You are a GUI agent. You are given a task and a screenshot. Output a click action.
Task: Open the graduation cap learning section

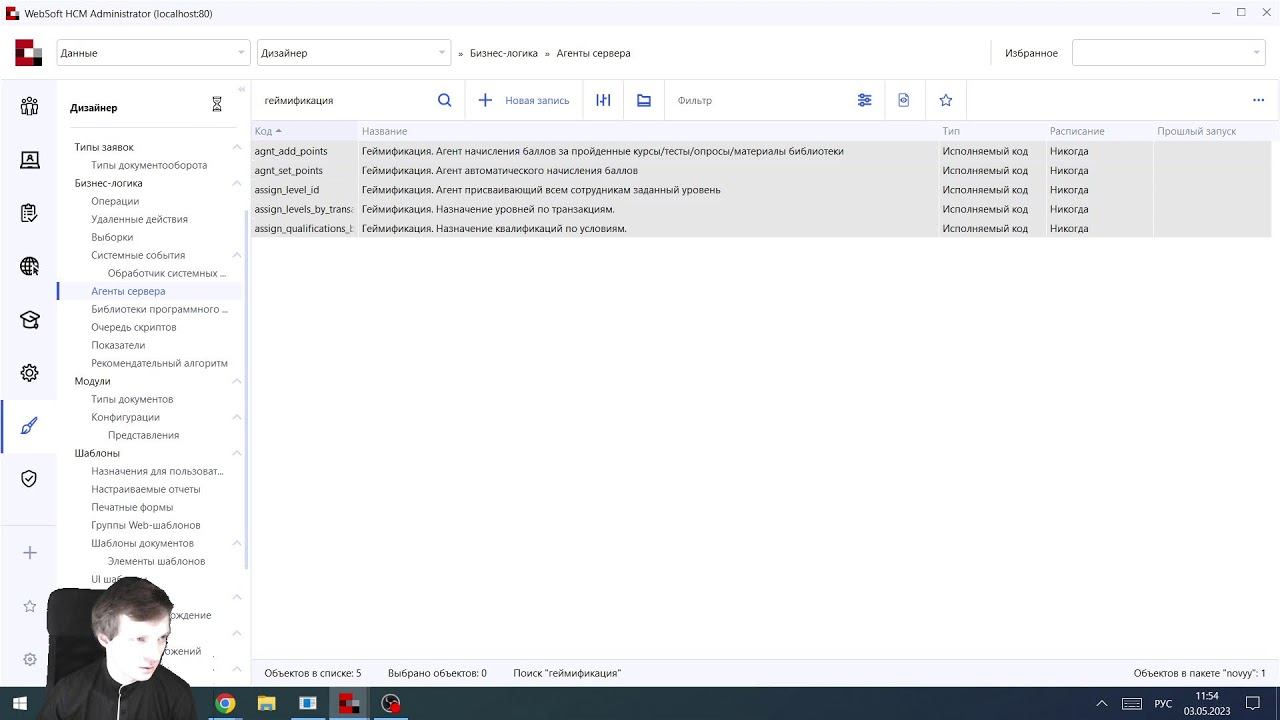29,320
